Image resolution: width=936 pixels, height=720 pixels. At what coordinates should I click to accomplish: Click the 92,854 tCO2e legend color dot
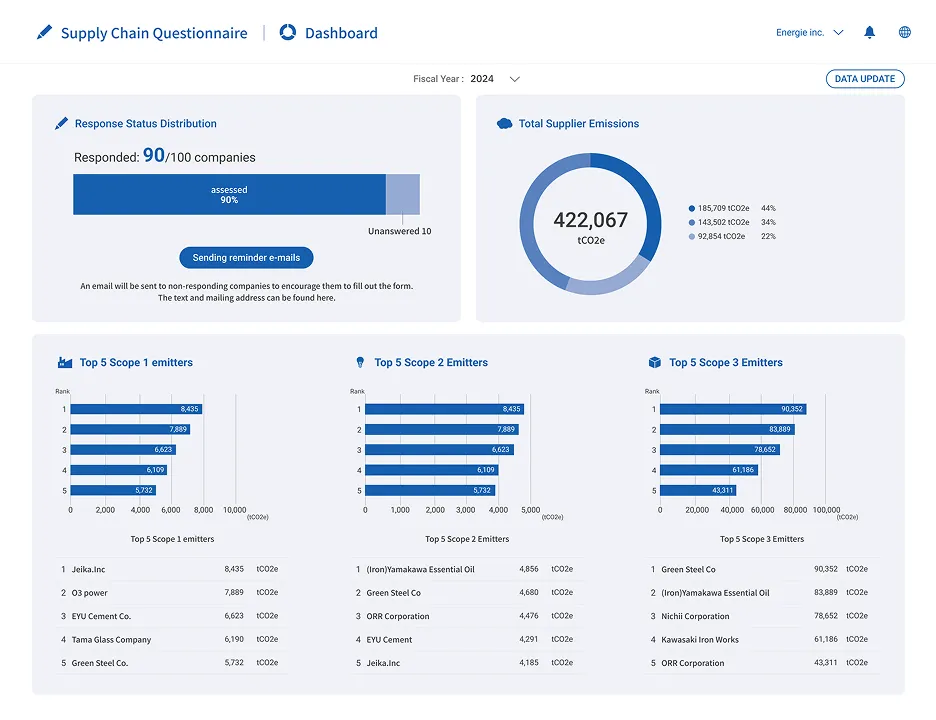[691, 236]
